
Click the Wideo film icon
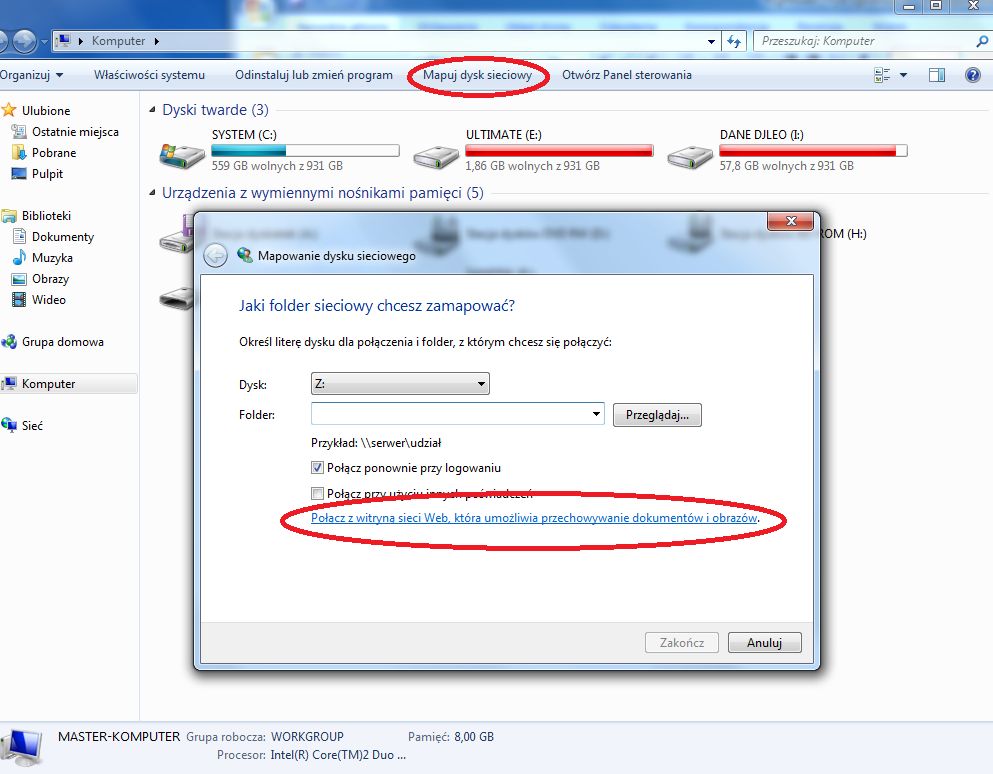(20, 300)
